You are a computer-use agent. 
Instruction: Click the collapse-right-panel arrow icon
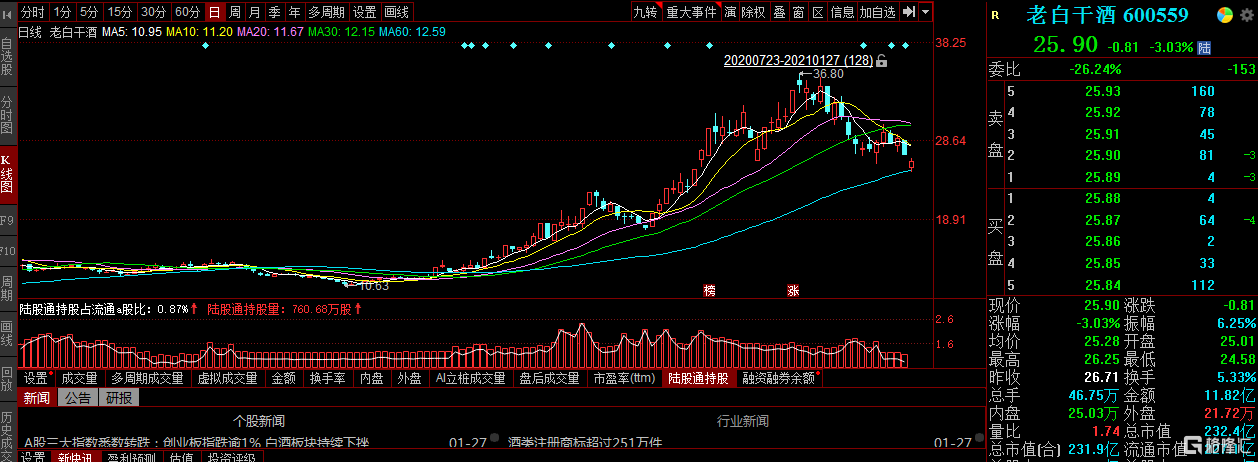pos(908,12)
